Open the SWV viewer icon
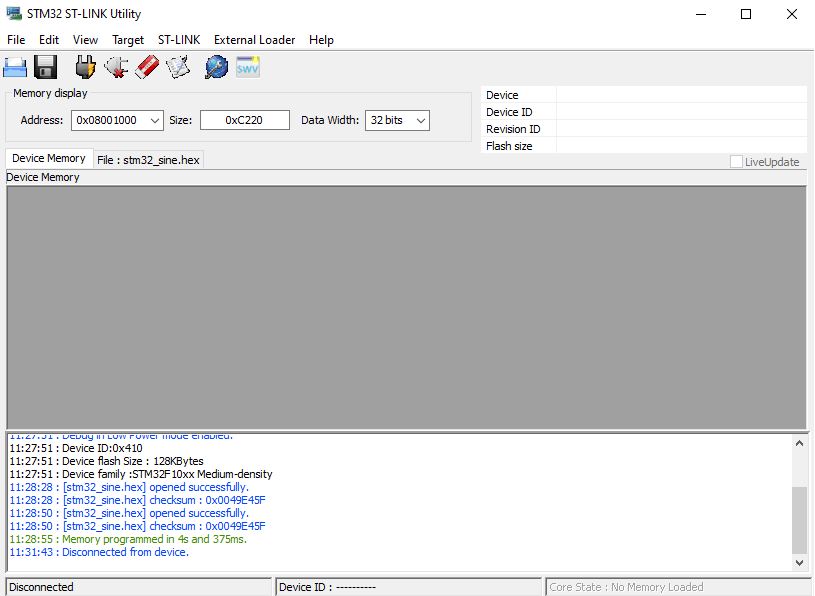Screen dimensions: 815x596 tap(247, 67)
